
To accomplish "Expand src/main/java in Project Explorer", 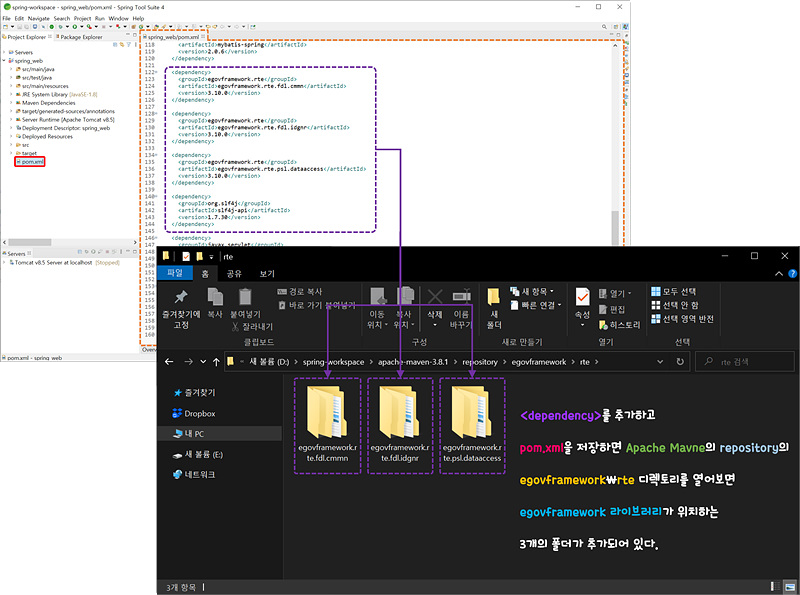I will [11, 69].
